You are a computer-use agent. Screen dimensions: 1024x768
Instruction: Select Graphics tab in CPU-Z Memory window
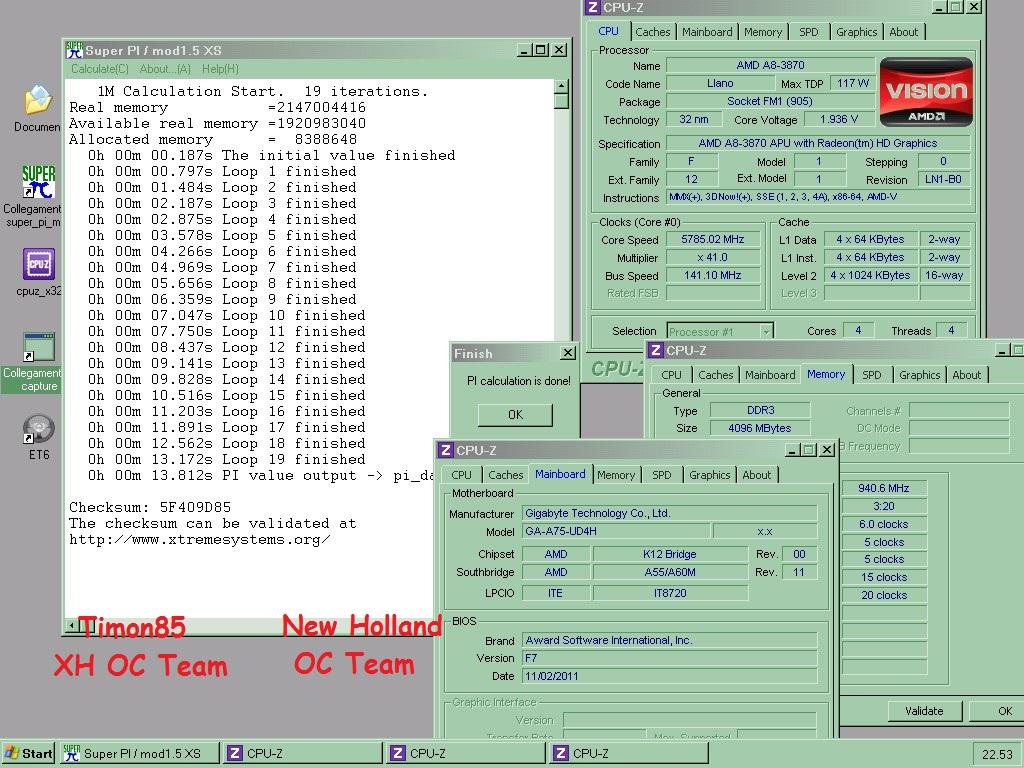pyautogui.click(x=920, y=376)
